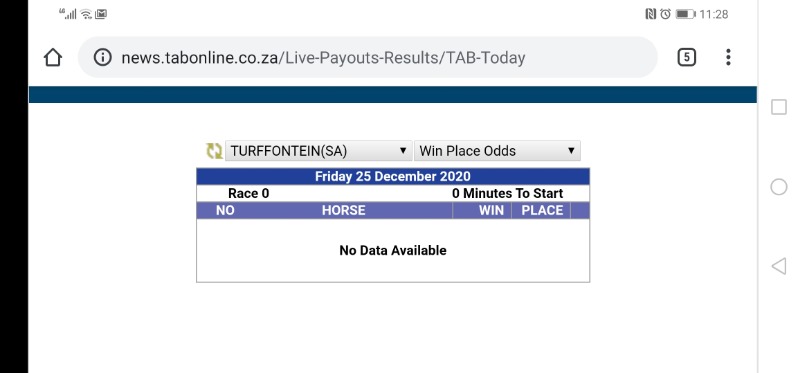This screenshot has width=799, height=373.
Task: Open the TURFFONTEIN(SA) venue dropdown
Action: pyautogui.click(x=318, y=151)
